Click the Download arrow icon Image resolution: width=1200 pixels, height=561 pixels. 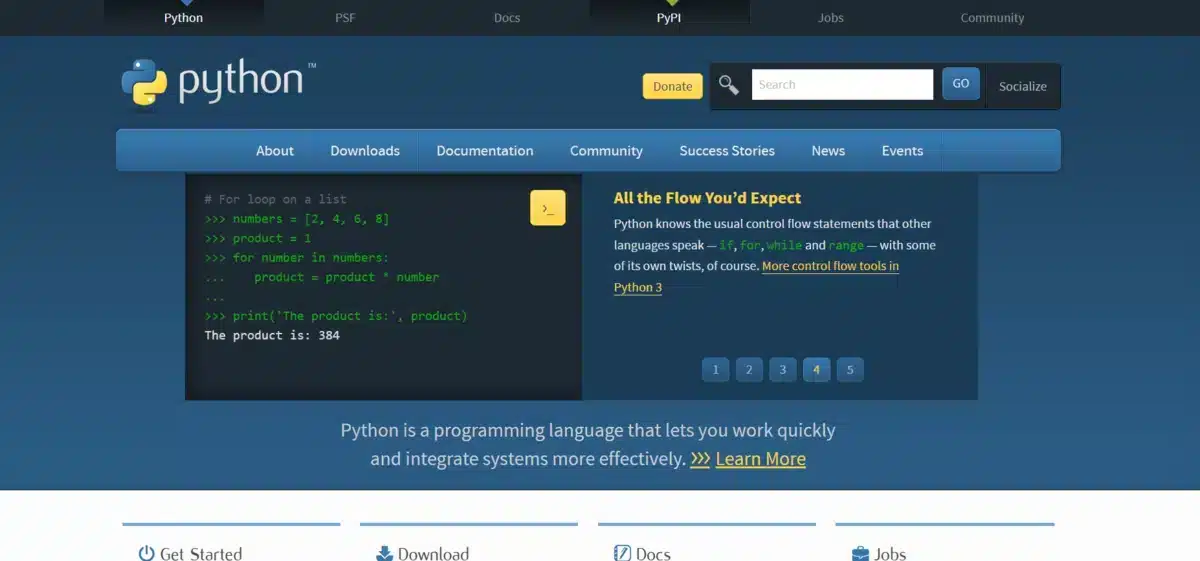(384, 553)
